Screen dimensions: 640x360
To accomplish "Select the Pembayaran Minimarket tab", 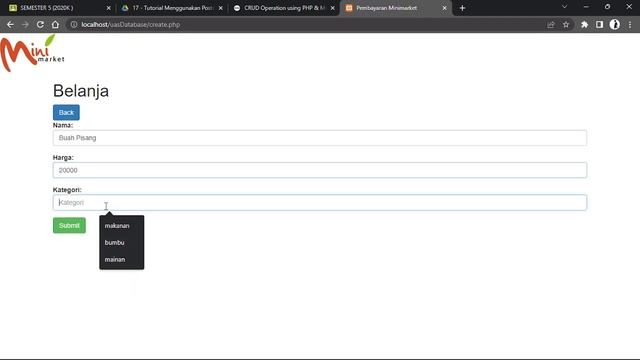I will click(x=395, y=8).
